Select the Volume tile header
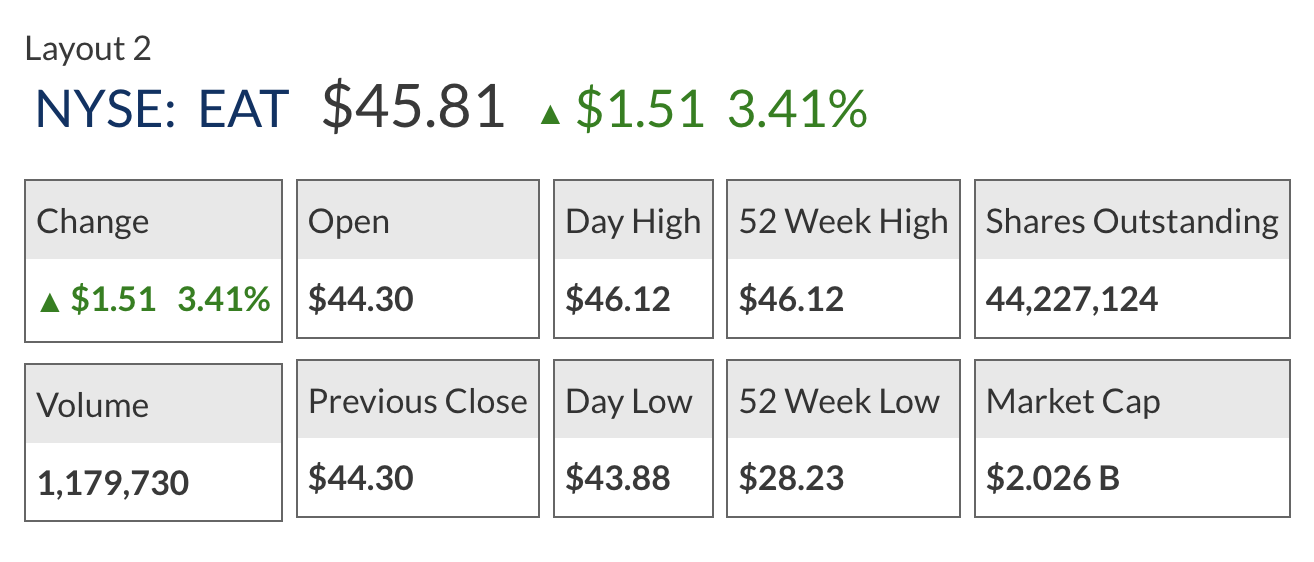The width and height of the screenshot is (1314, 562). (93, 405)
